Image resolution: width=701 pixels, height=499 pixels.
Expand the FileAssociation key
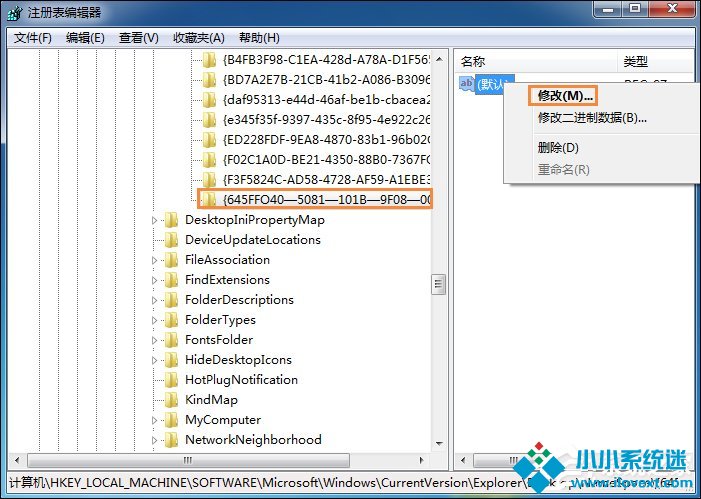click(155, 260)
